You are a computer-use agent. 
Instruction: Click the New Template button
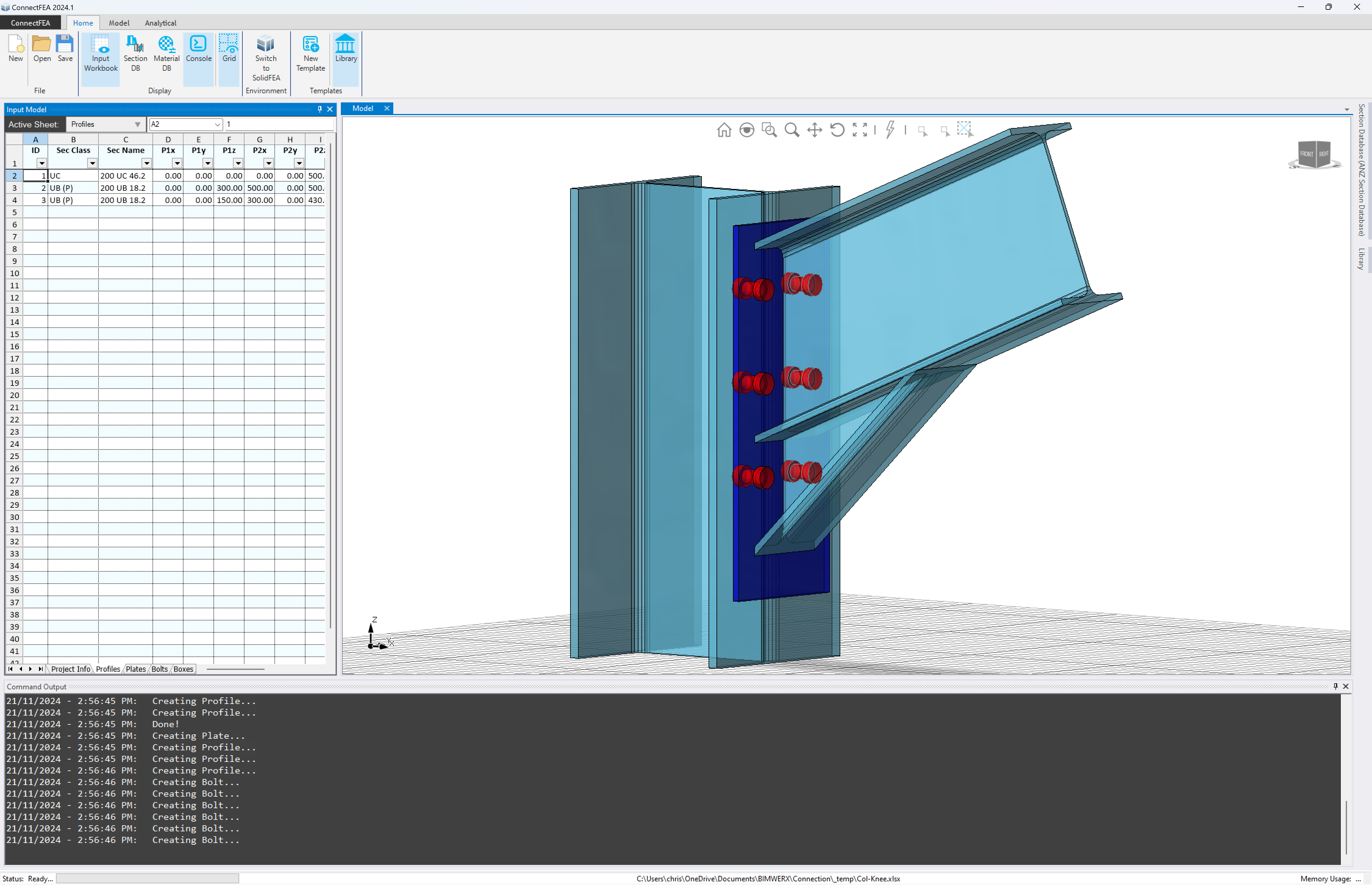tap(310, 53)
